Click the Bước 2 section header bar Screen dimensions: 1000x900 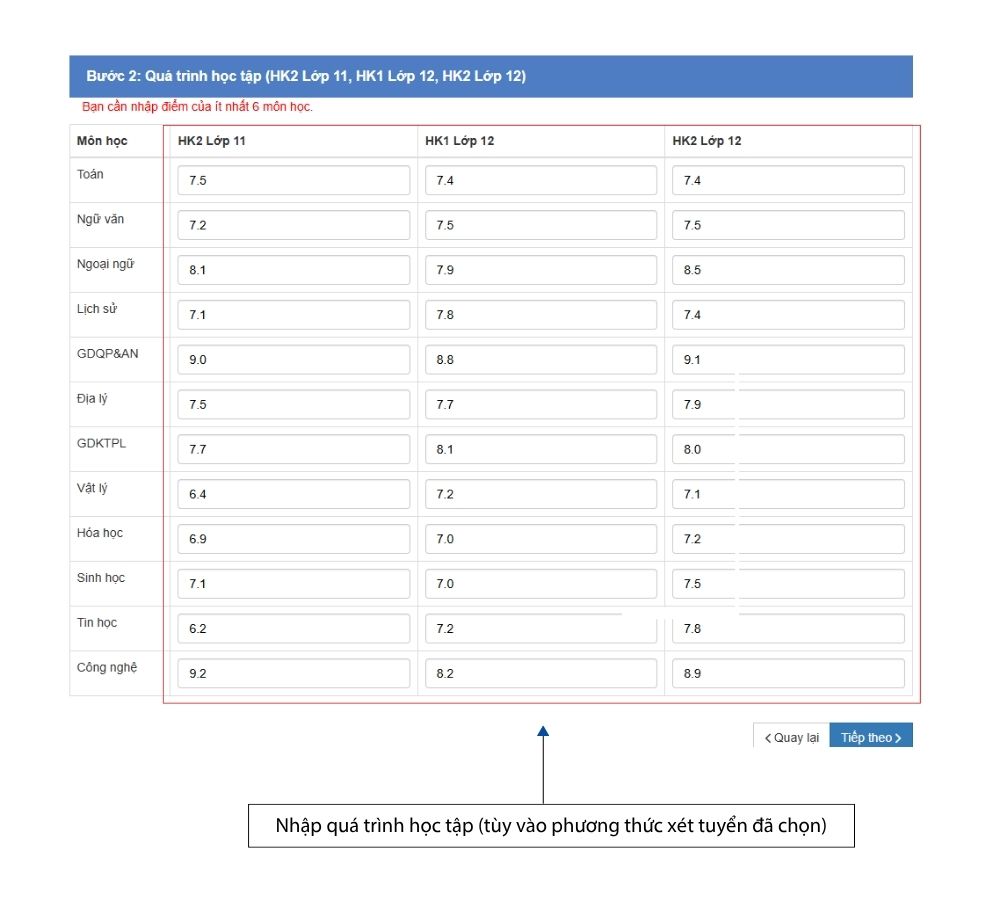pyautogui.click(x=490, y=76)
